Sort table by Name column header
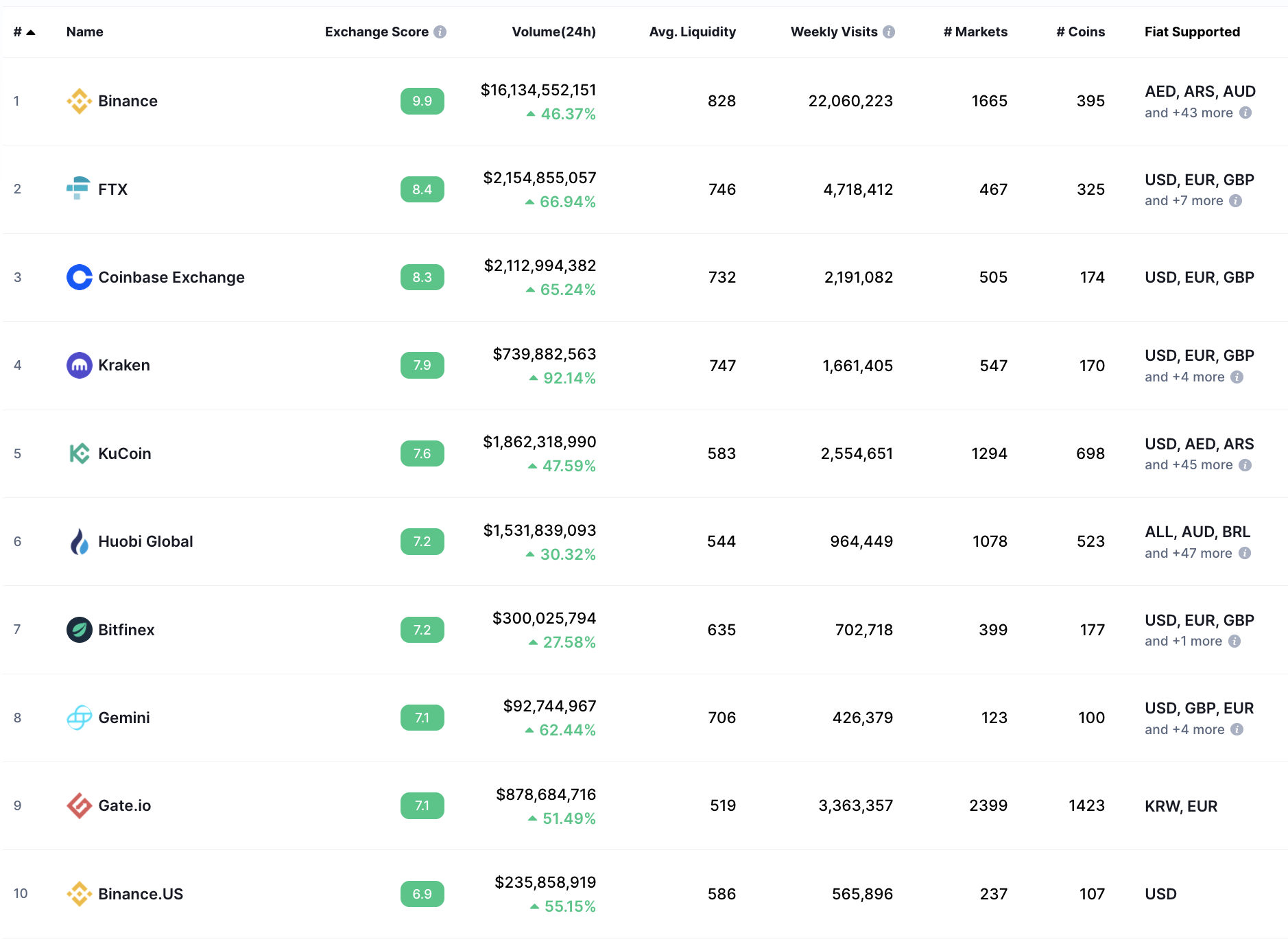The width and height of the screenshot is (1288, 944). [85, 32]
